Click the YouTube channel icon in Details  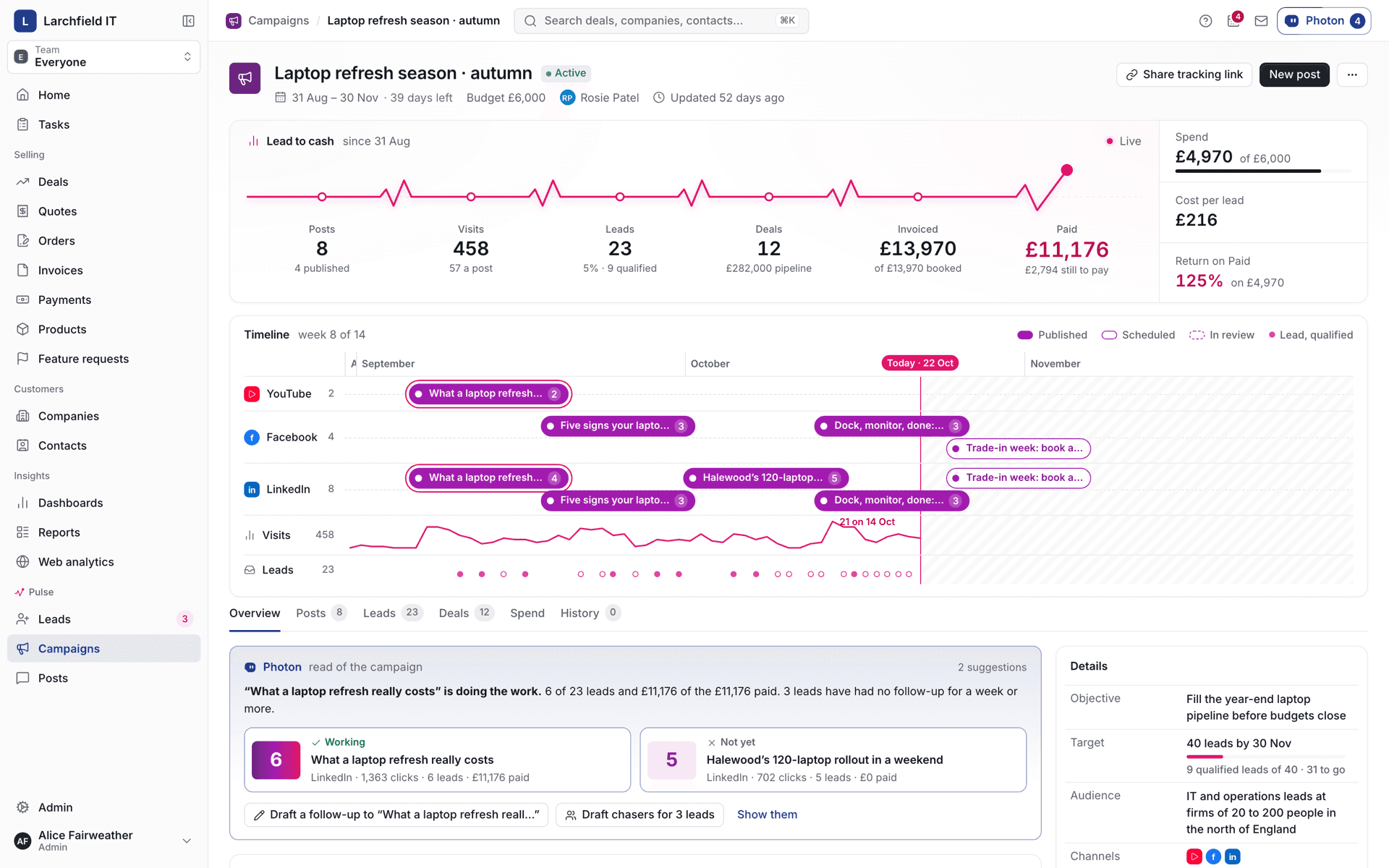tap(1194, 856)
